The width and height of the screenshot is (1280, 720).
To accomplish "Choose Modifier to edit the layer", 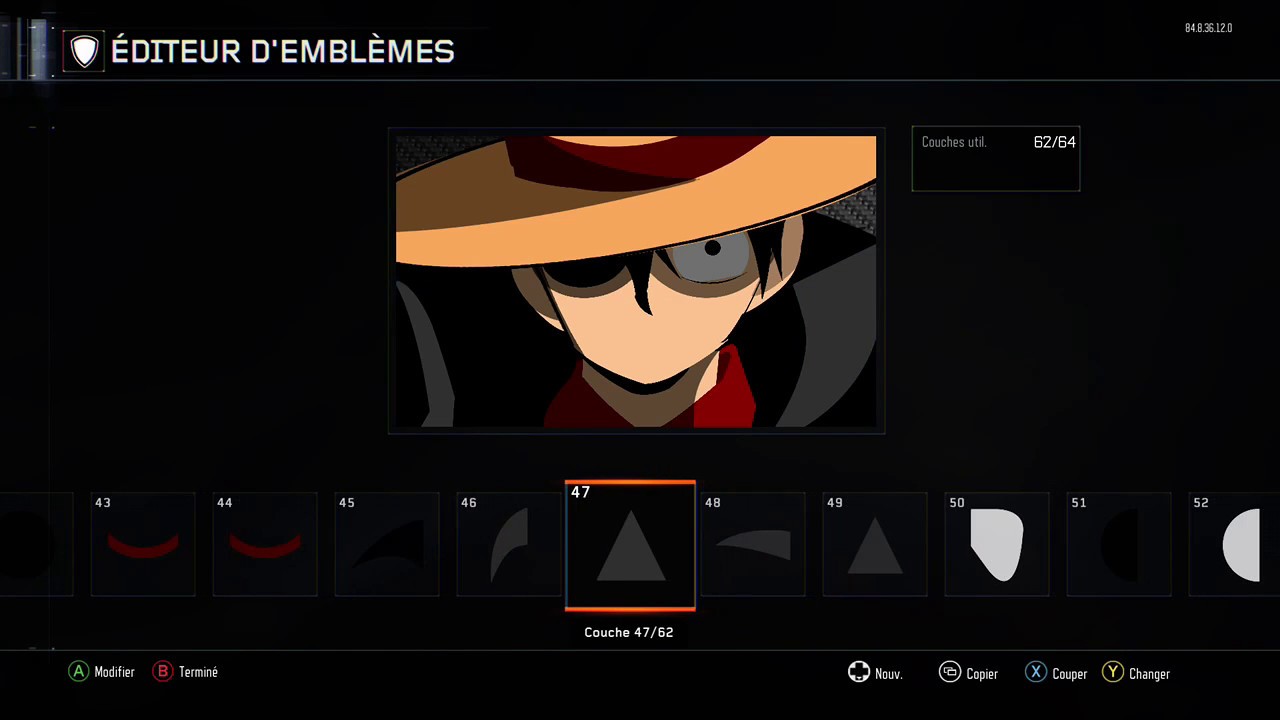I will coord(114,672).
